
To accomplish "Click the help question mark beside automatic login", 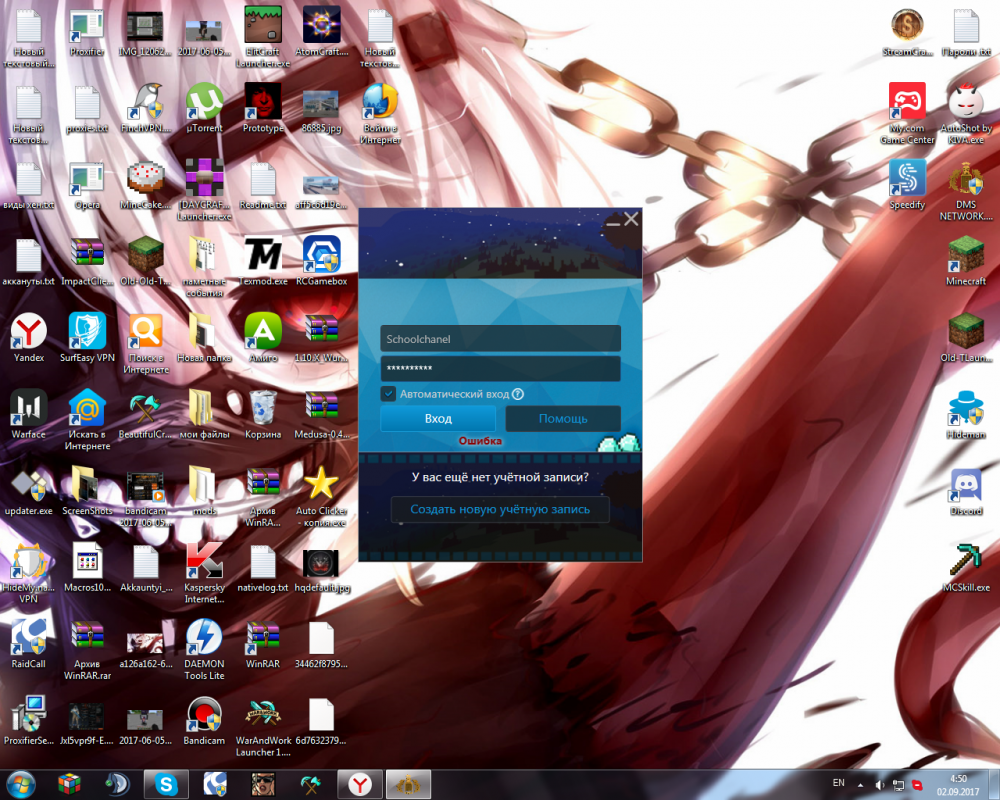I will pos(517,394).
